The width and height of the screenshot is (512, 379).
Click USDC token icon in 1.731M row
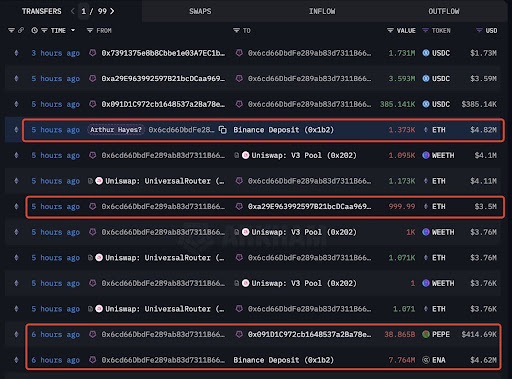426,53
